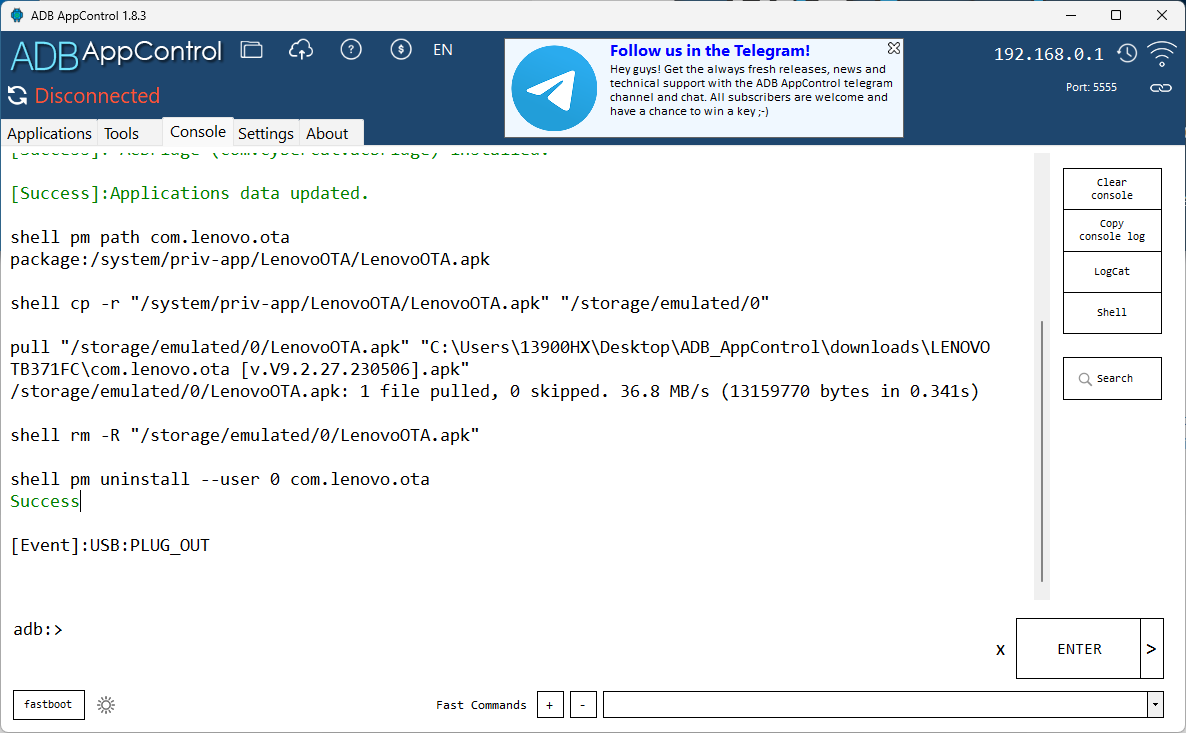
Task: Open the Telegram logo in banner
Action: click(554, 88)
